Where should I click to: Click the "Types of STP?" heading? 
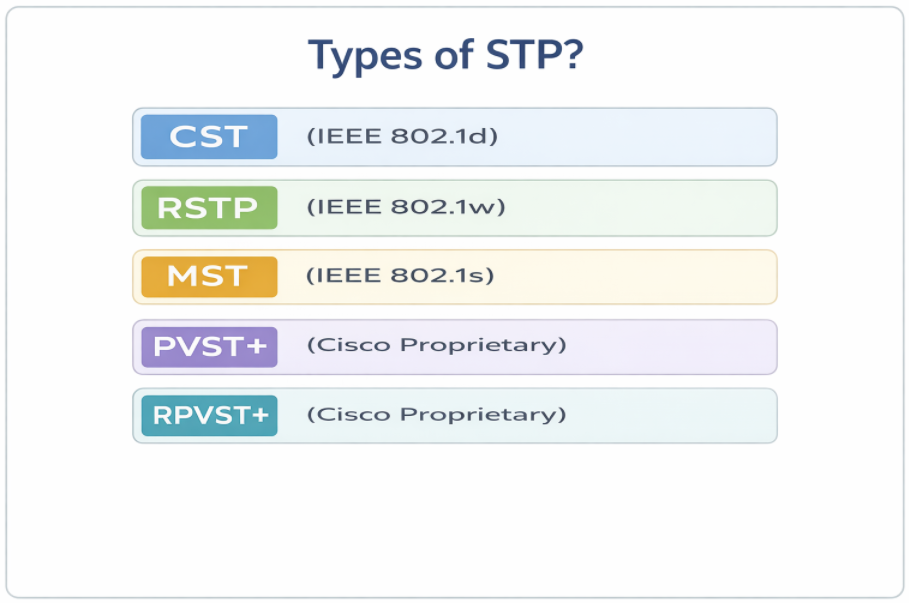point(445,55)
